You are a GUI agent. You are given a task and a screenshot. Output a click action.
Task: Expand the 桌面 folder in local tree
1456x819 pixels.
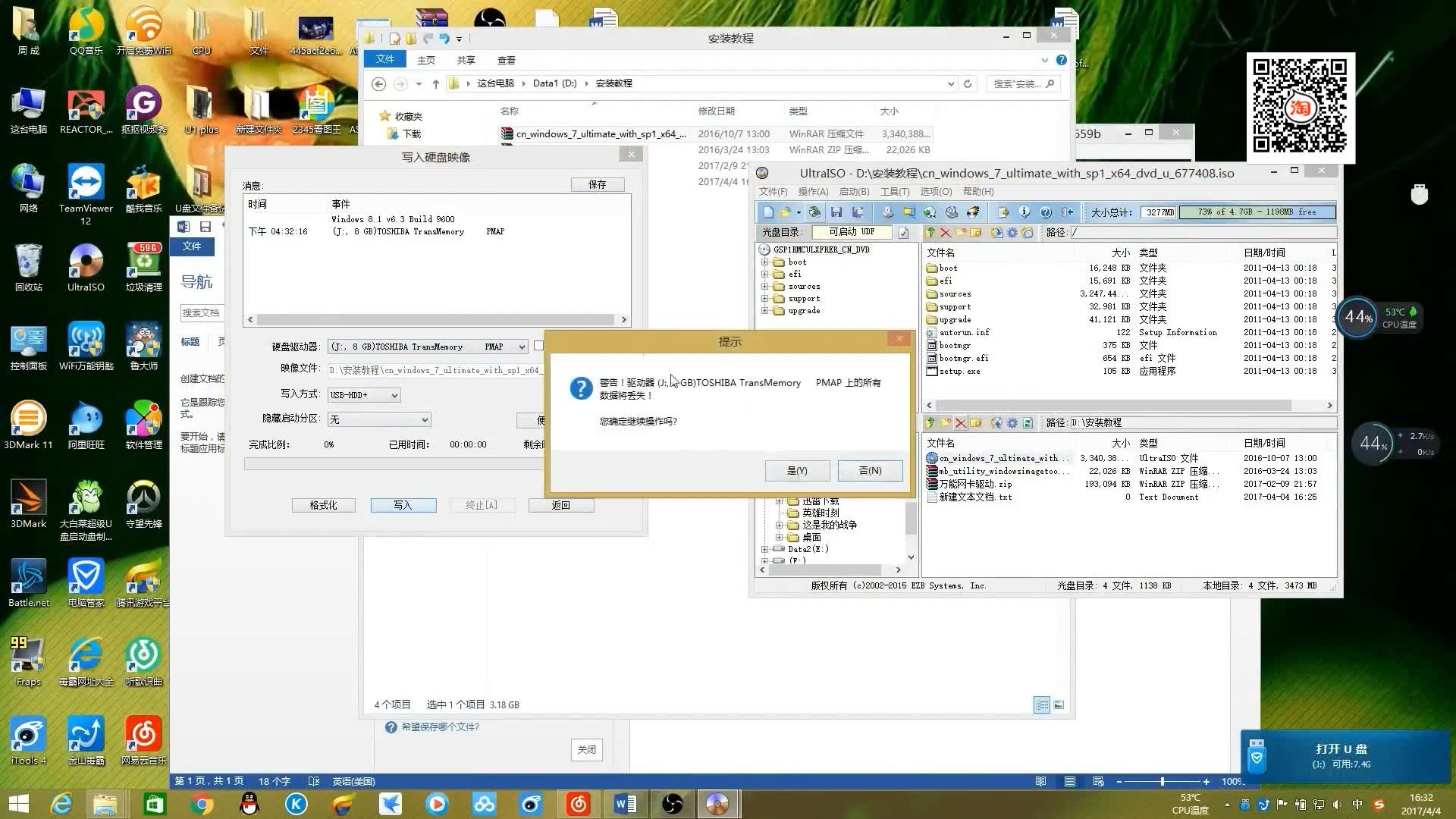[x=779, y=537]
